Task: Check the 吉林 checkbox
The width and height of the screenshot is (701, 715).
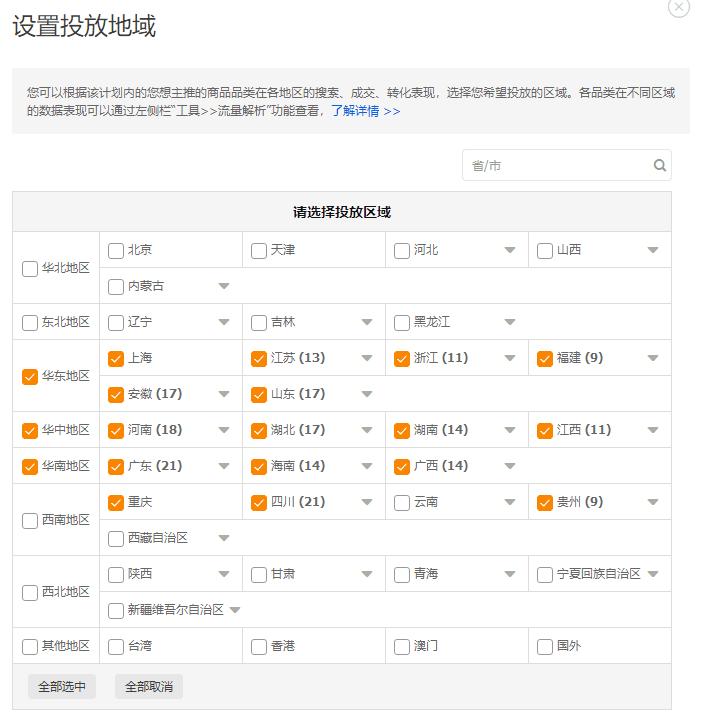Action: 259,322
